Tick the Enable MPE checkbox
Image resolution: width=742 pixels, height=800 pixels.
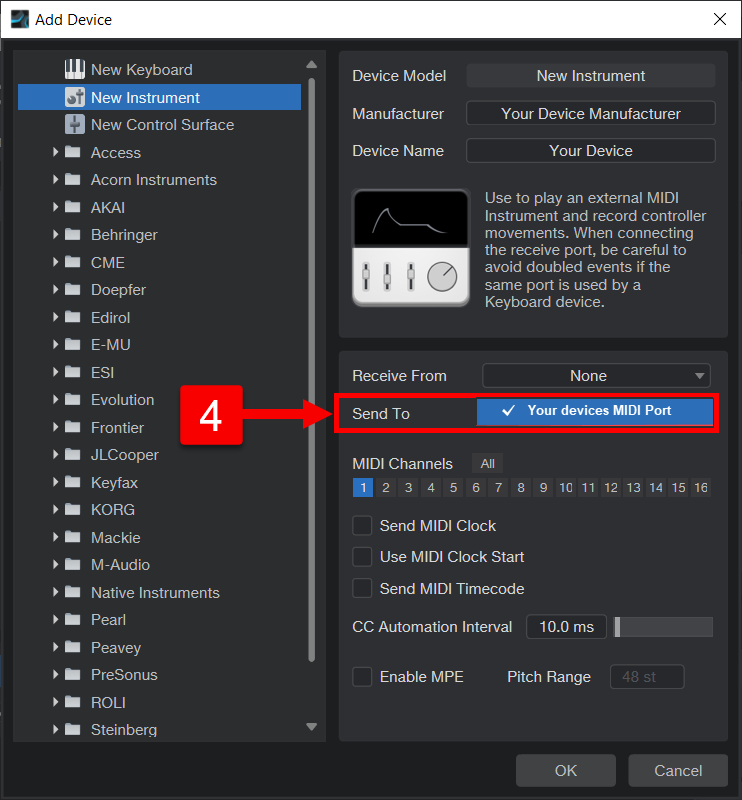362,677
